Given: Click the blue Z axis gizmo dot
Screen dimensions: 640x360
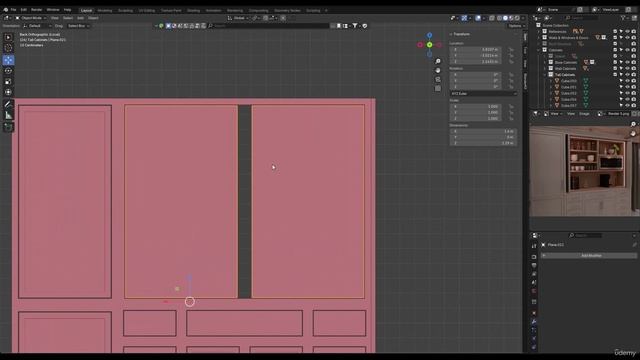Looking at the screenshot, I should pos(429,36).
